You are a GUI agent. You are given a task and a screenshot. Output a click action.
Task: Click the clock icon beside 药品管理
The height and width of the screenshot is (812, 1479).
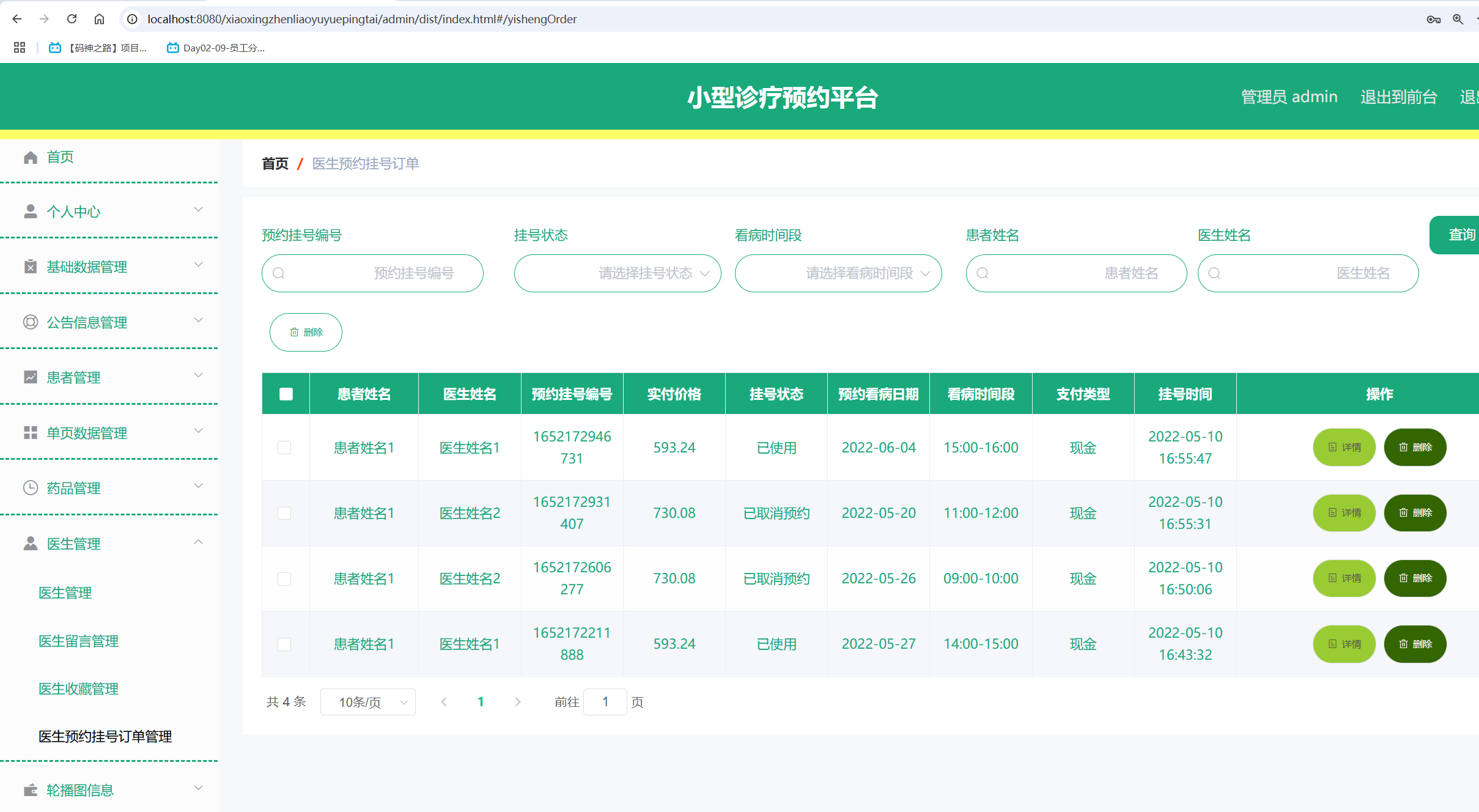coord(31,488)
